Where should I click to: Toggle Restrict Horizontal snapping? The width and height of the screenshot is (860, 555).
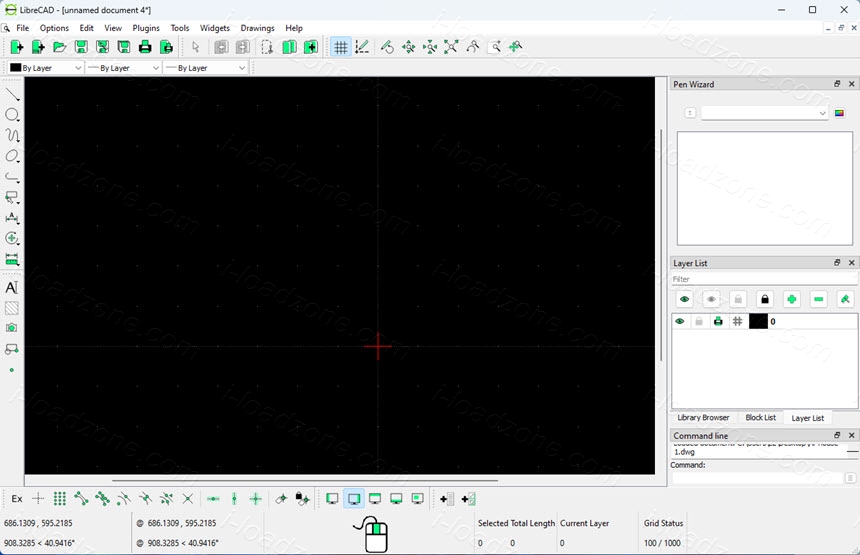tap(213, 499)
